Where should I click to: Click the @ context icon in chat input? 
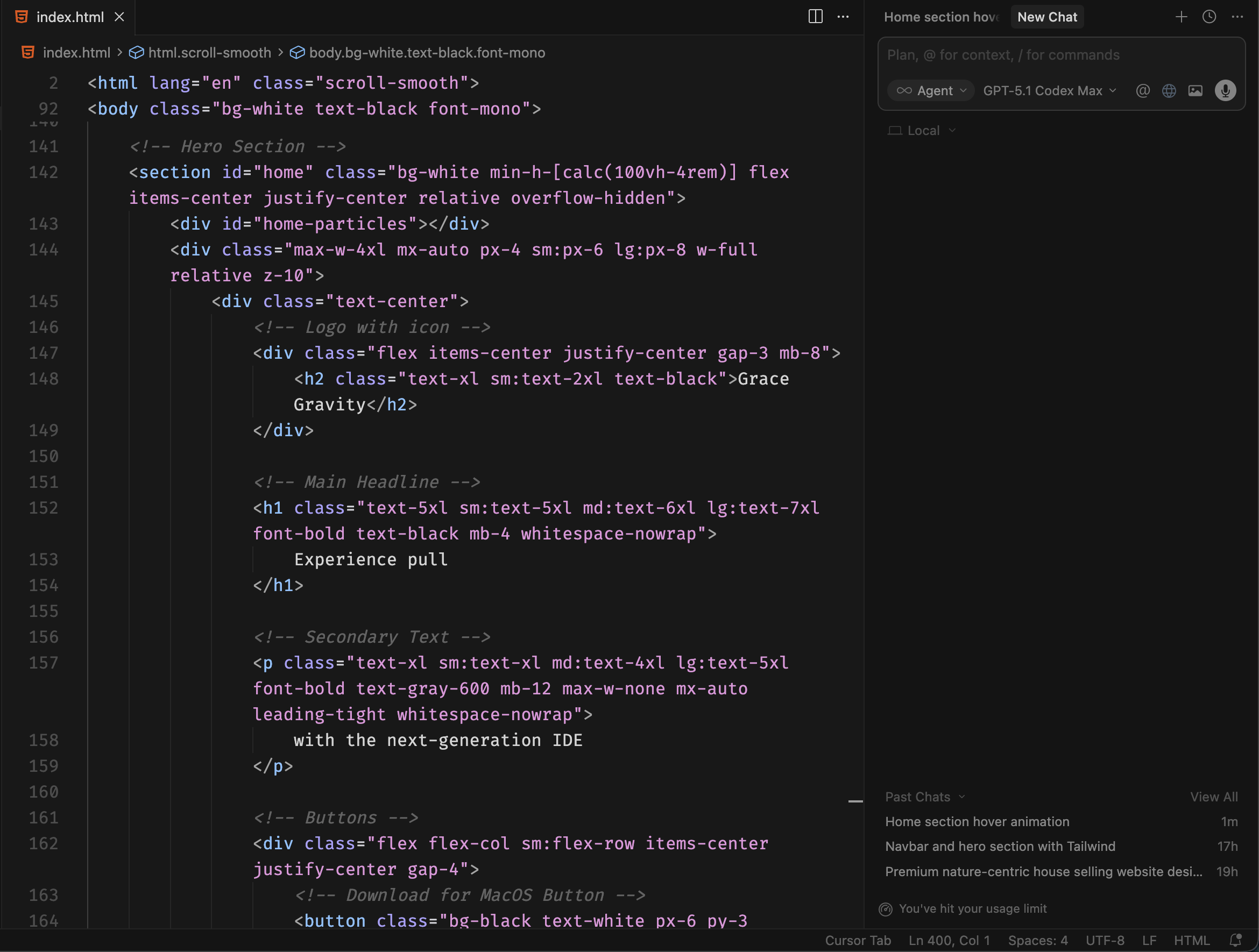[1143, 90]
